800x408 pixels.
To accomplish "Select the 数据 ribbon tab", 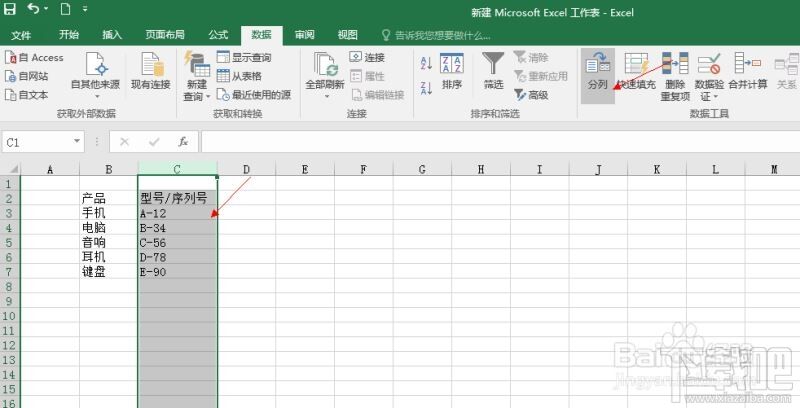I will point(261,35).
